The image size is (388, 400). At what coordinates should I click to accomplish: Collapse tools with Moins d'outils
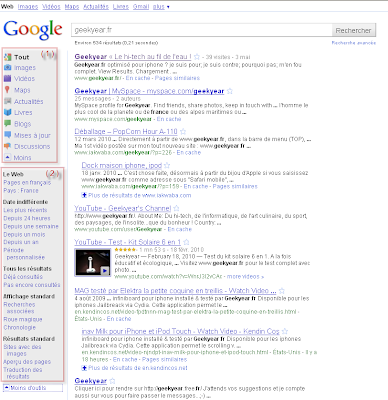33,388
